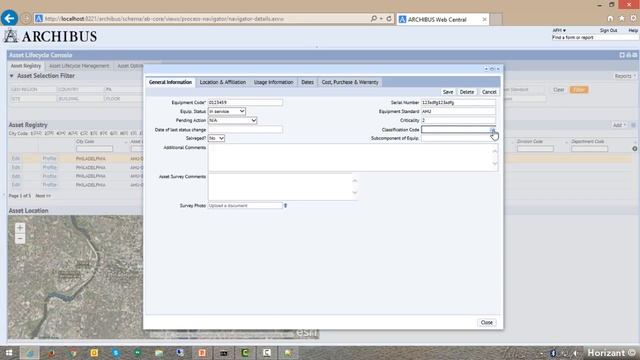Click the Subcomponent of Equip. field
This screenshot has width=640, height=360.
(x=458, y=138)
